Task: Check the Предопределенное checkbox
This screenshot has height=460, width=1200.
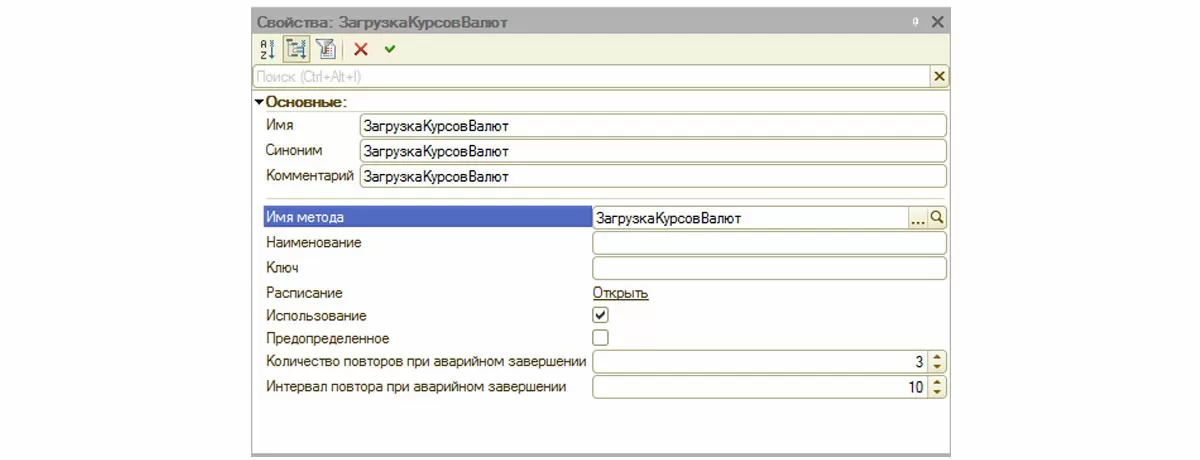Action: [x=601, y=338]
